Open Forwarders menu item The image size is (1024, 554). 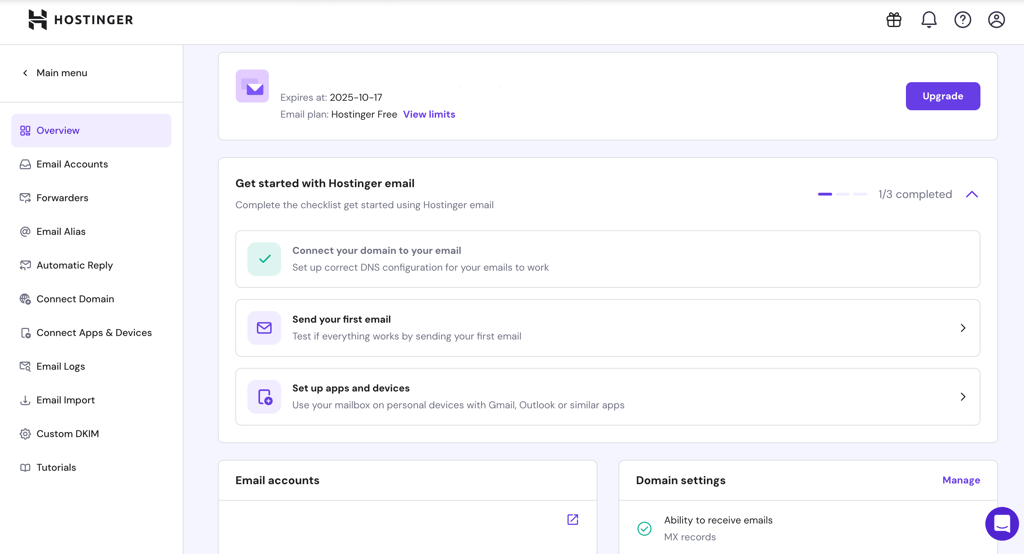pos(91,198)
